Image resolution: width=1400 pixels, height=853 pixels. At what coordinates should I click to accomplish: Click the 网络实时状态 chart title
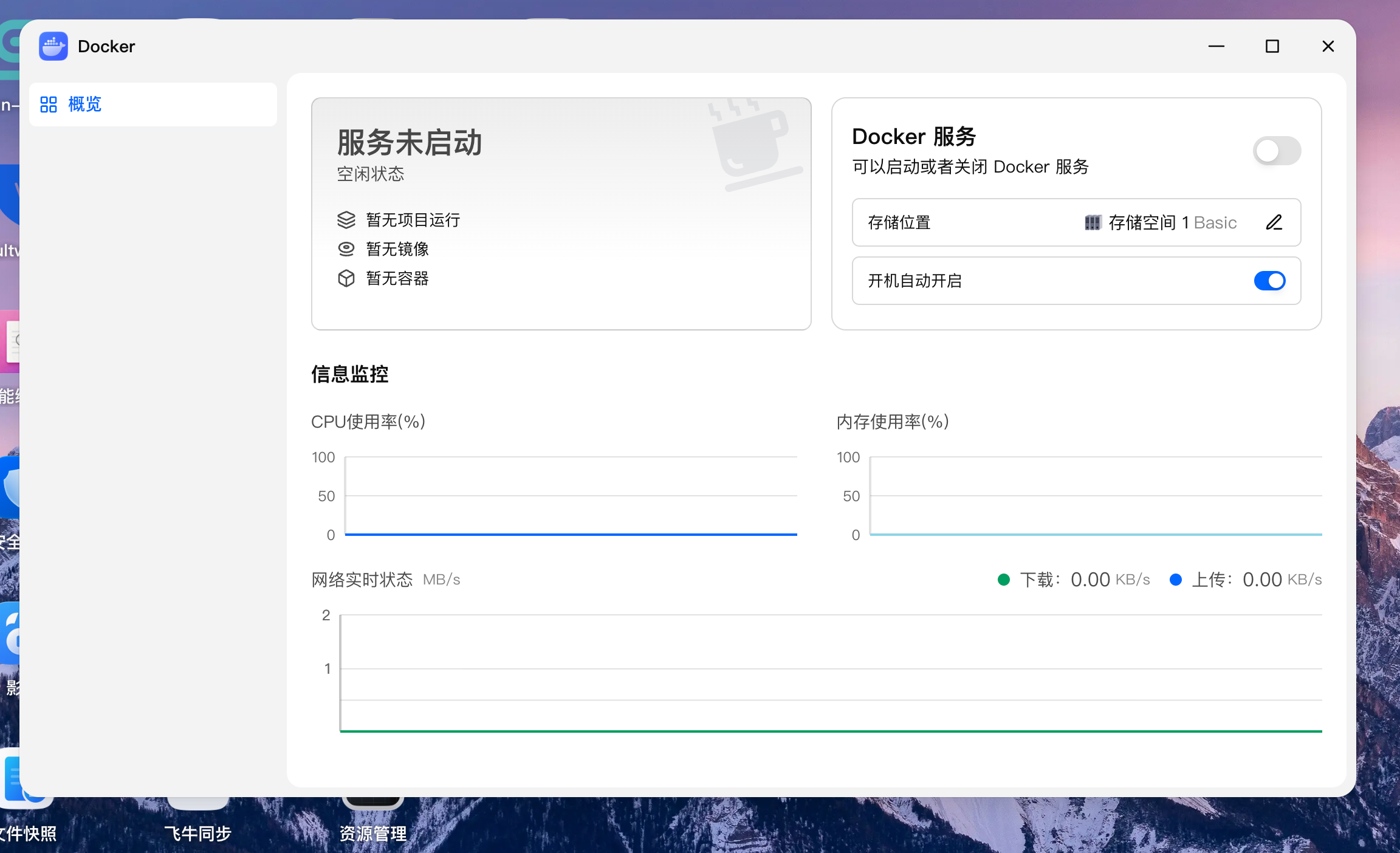point(362,580)
